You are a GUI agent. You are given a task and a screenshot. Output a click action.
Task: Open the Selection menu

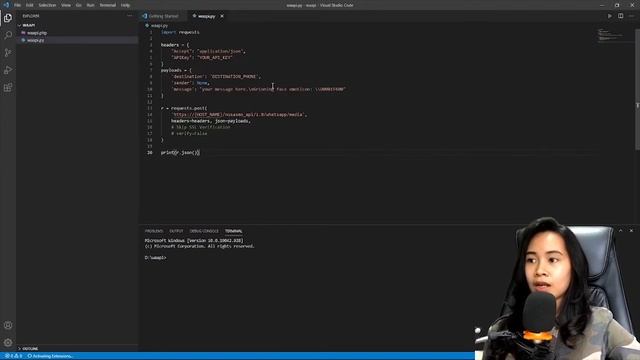[x=47, y=5]
